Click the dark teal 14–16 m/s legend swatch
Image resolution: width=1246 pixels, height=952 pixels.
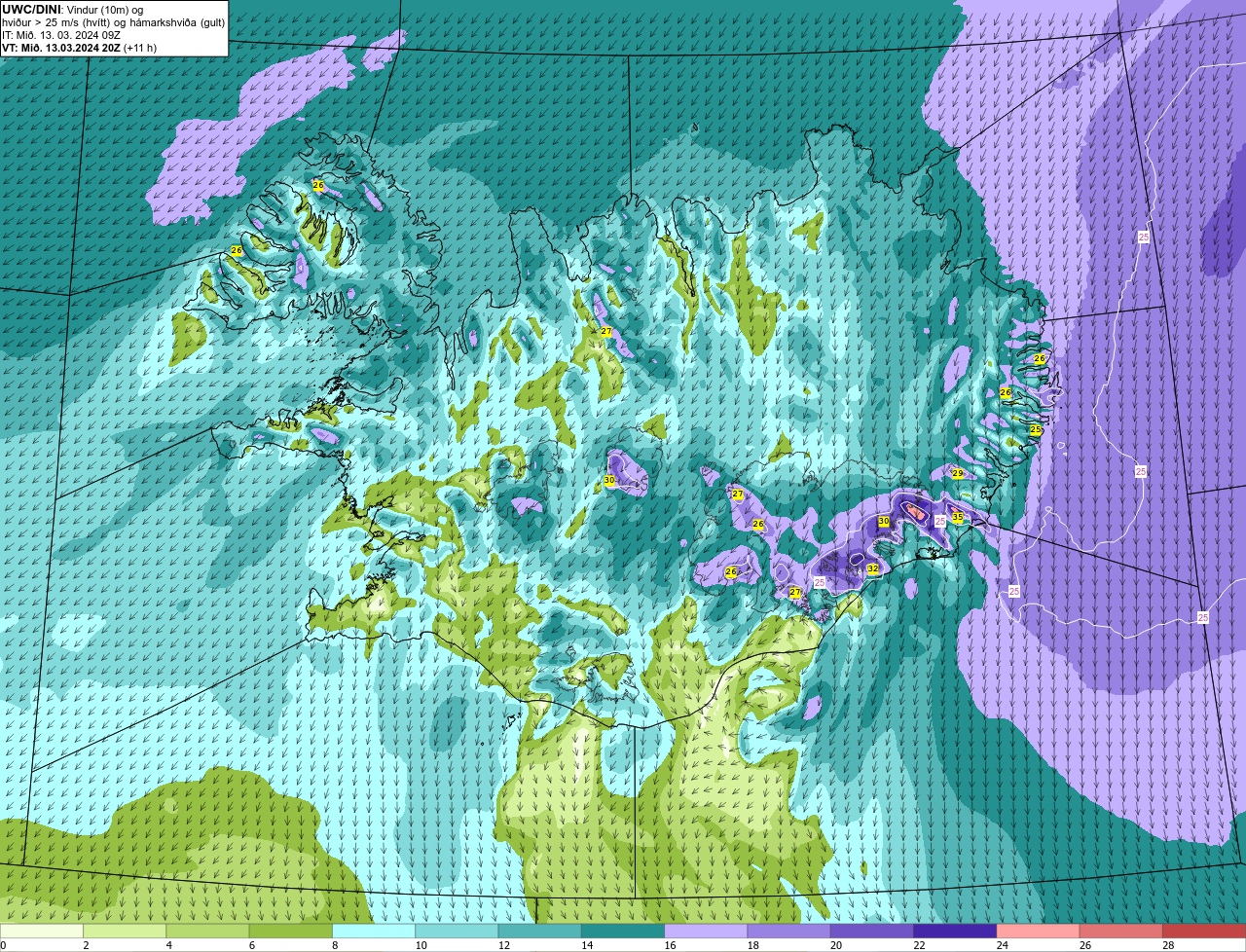pyautogui.click(x=623, y=931)
